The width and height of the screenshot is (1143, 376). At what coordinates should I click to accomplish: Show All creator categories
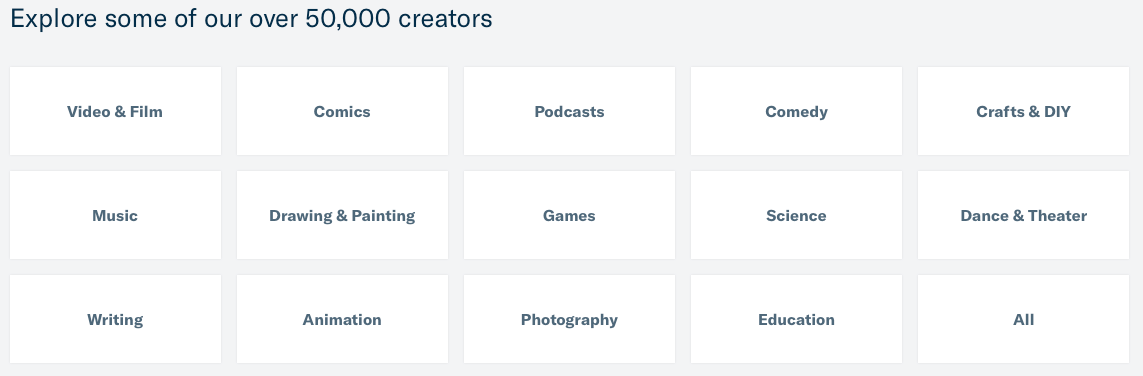click(1023, 319)
